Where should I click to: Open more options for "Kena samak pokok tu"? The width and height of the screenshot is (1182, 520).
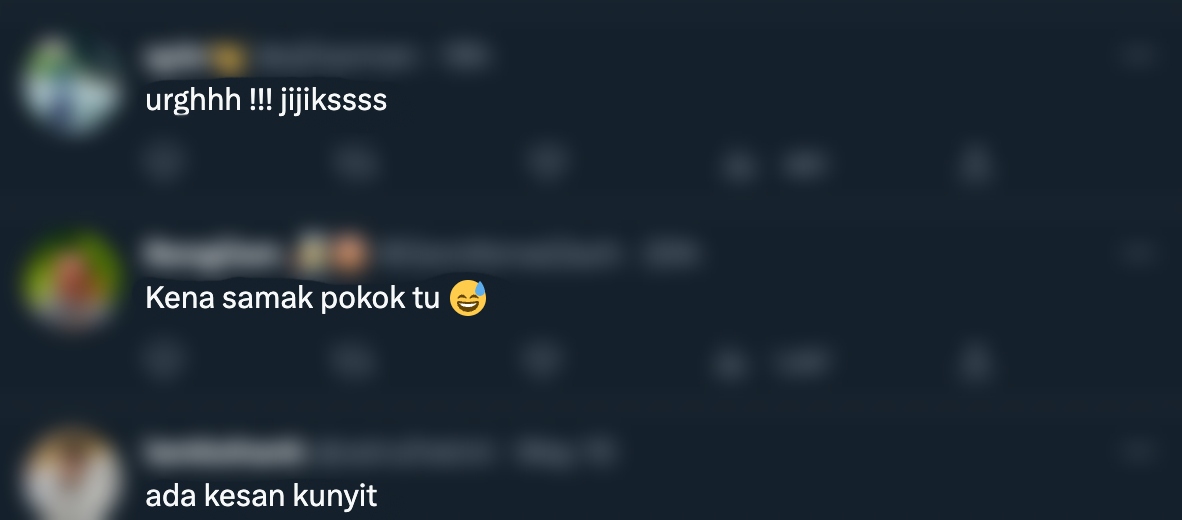1138,252
